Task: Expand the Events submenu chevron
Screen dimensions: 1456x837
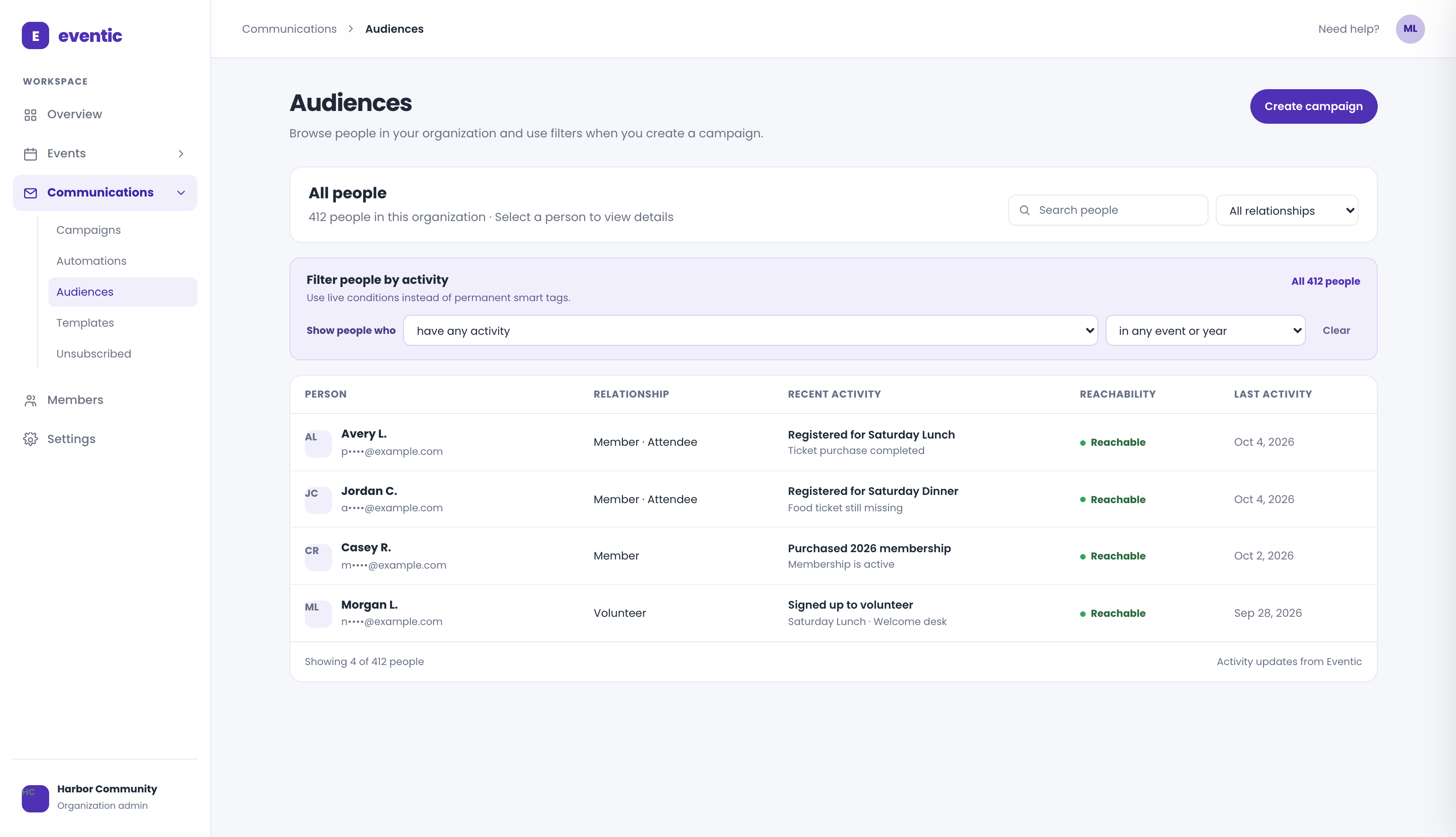Action: (x=181, y=154)
